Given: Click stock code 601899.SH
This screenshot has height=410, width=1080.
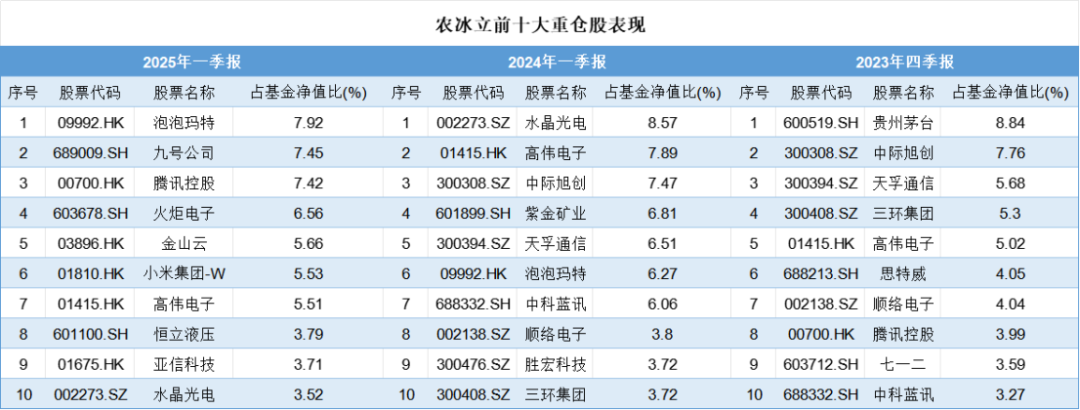Looking at the screenshot, I should [472, 214].
